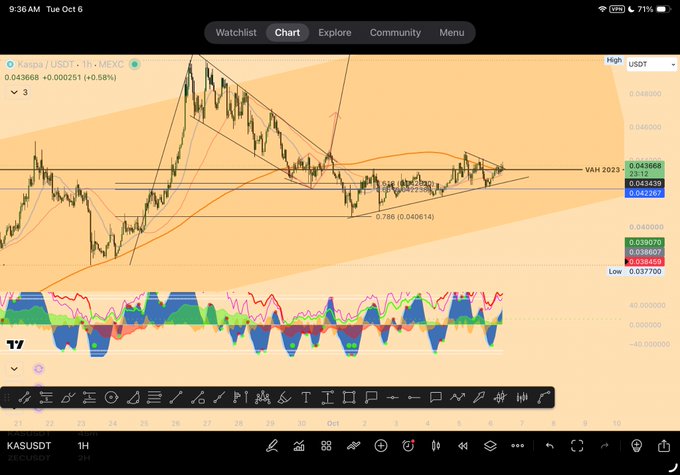The height and width of the screenshot is (475, 680).
Task: Select the horizontal ray tool
Action: coord(414,397)
